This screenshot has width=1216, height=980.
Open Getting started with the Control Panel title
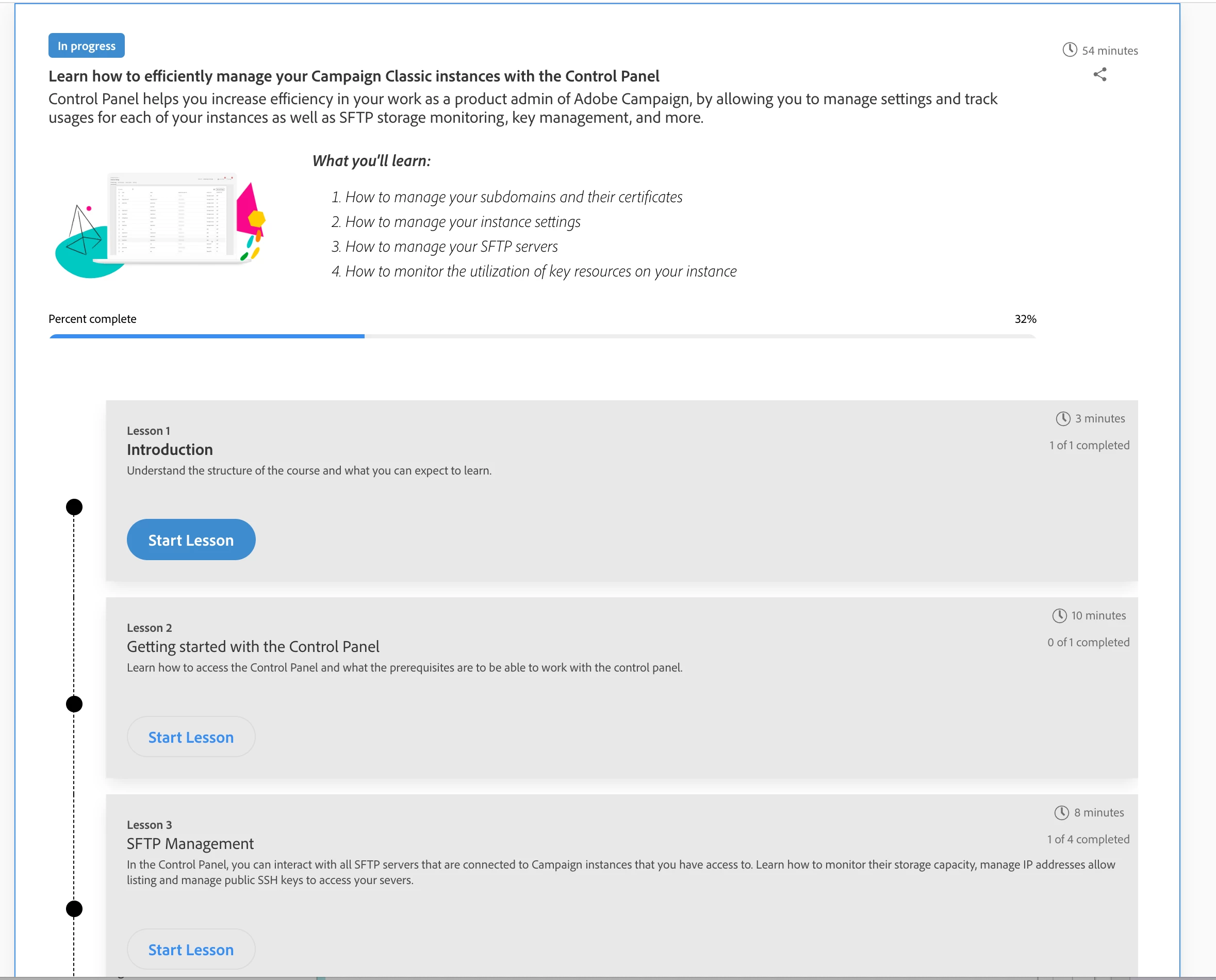coord(253,646)
